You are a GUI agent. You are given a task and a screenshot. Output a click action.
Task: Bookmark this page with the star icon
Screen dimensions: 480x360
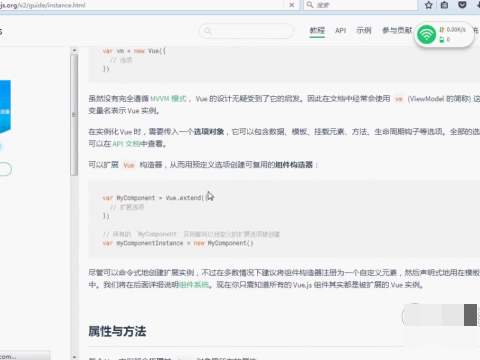click(x=429, y=5)
